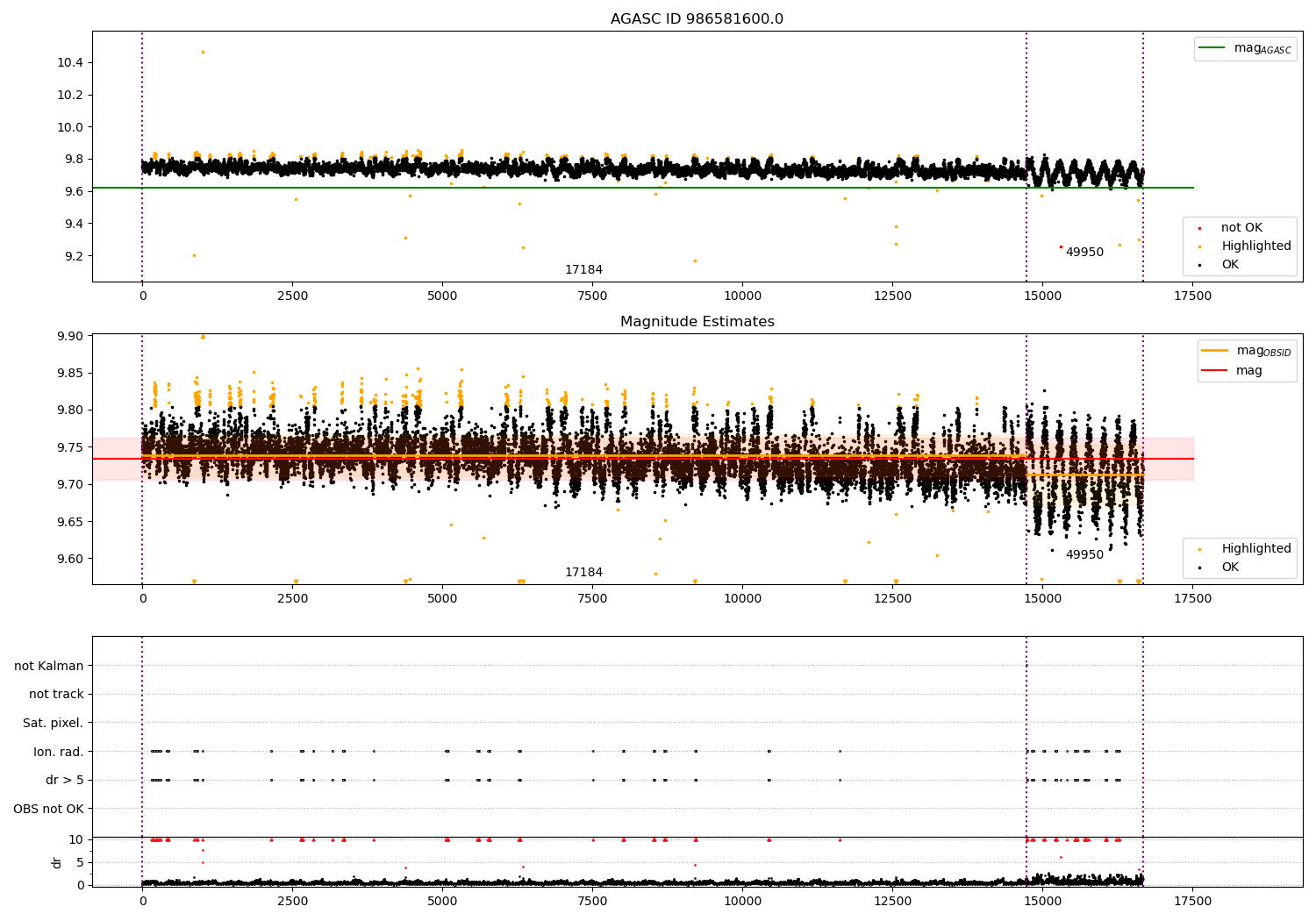The width and height of the screenshot is (1316, 921).
Task: Click the "49950" annotation in the top plot
Action: (x=1084, y=253)
